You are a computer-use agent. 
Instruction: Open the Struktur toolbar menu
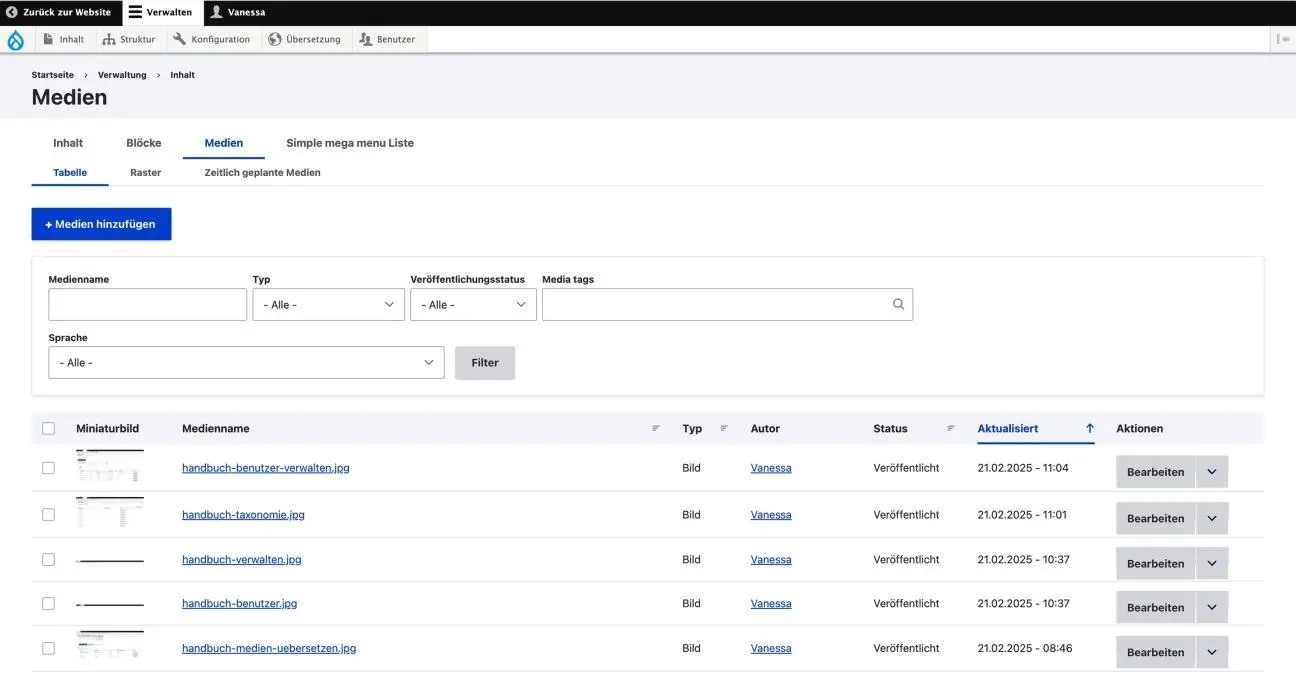coord(128,40)
